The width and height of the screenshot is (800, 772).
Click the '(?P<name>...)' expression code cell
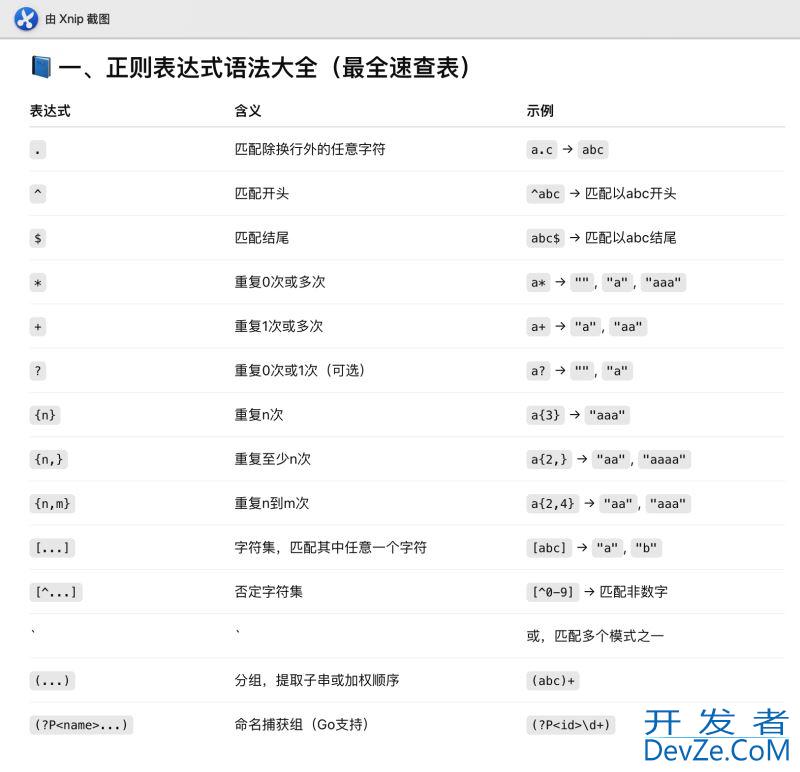81,725
